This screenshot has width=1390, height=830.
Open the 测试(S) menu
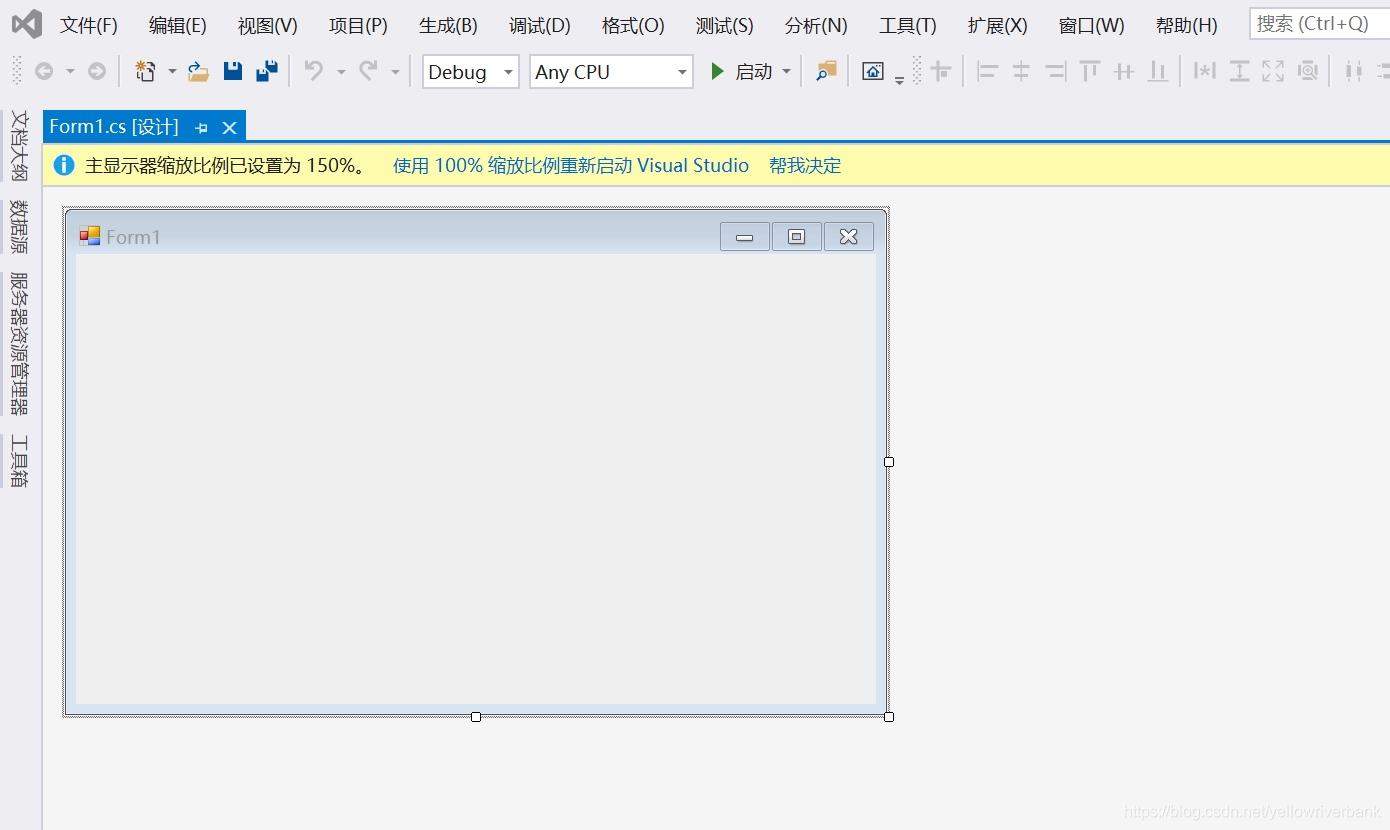pos(724,25)
